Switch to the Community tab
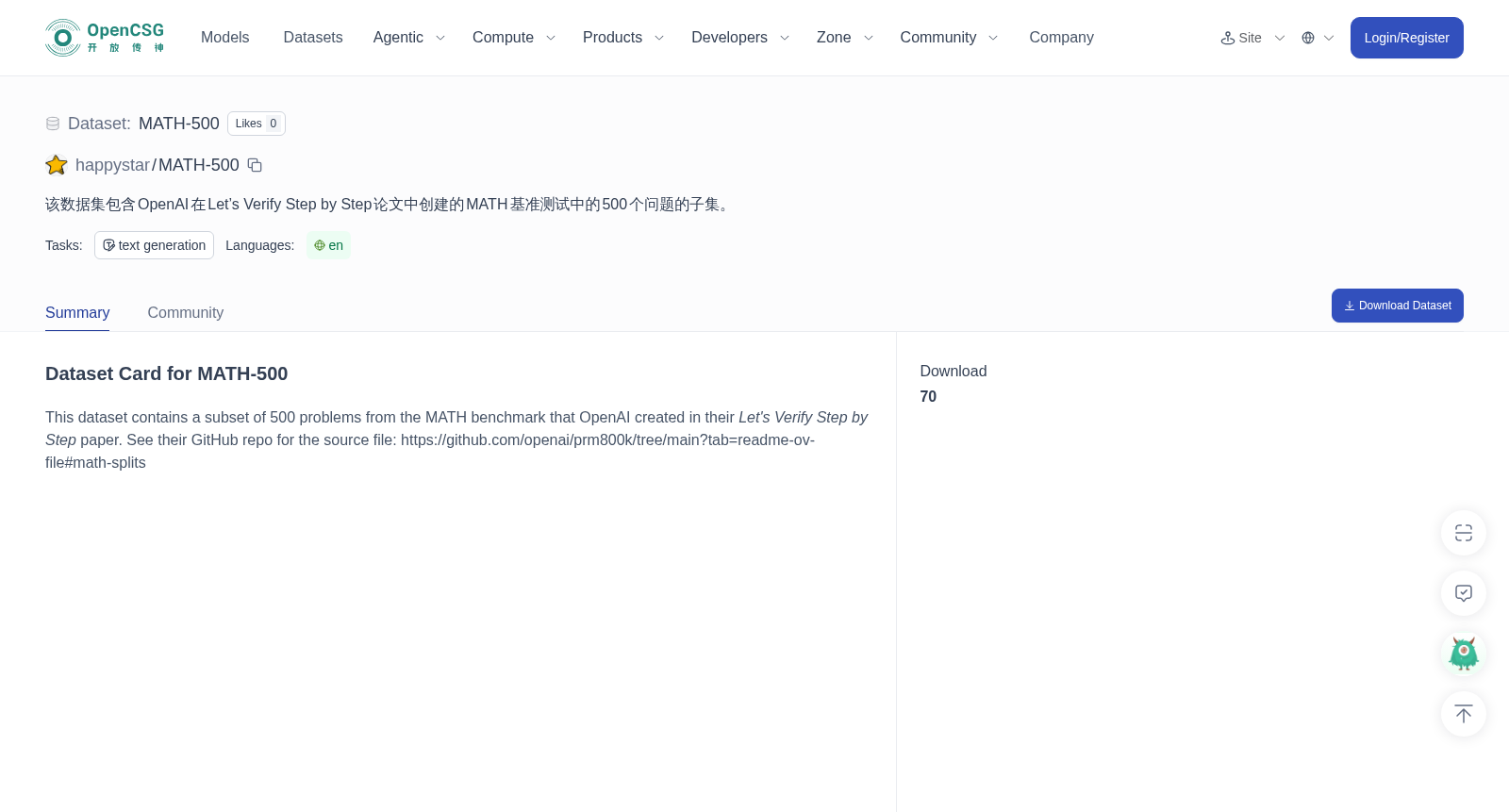This screenshot has width=1509, height=812. point(185,312)
